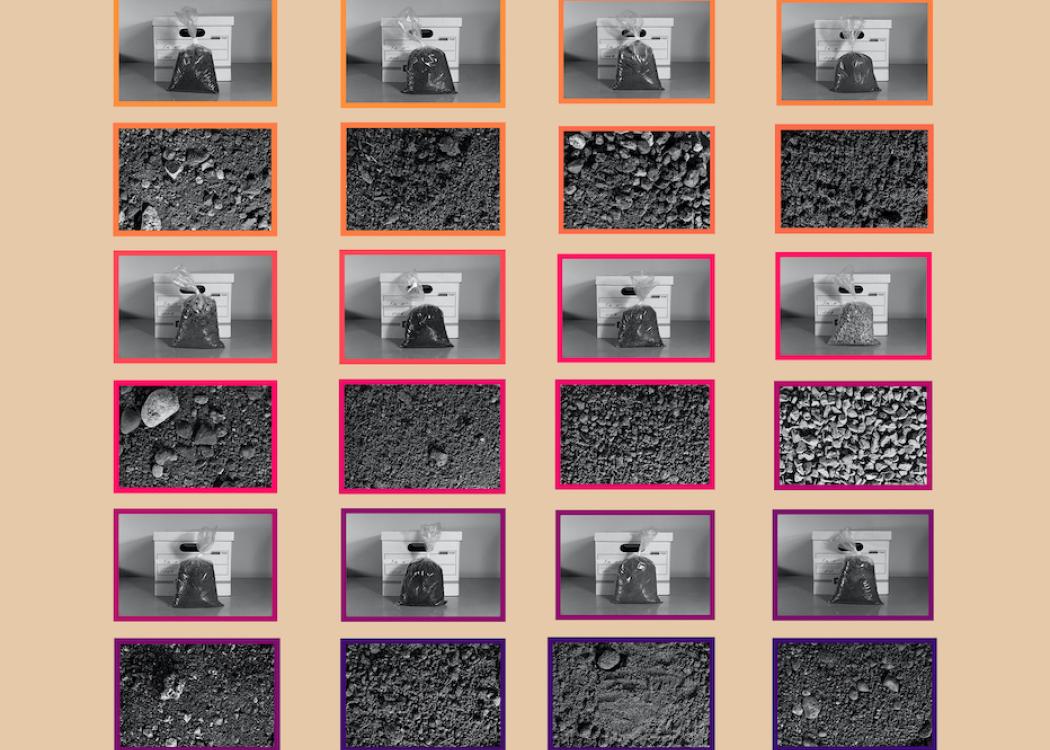Click the fourth orange-framed dark soil close-up
The height and width of the screenshot is (750, 1050).
click(x=854, y=179)
